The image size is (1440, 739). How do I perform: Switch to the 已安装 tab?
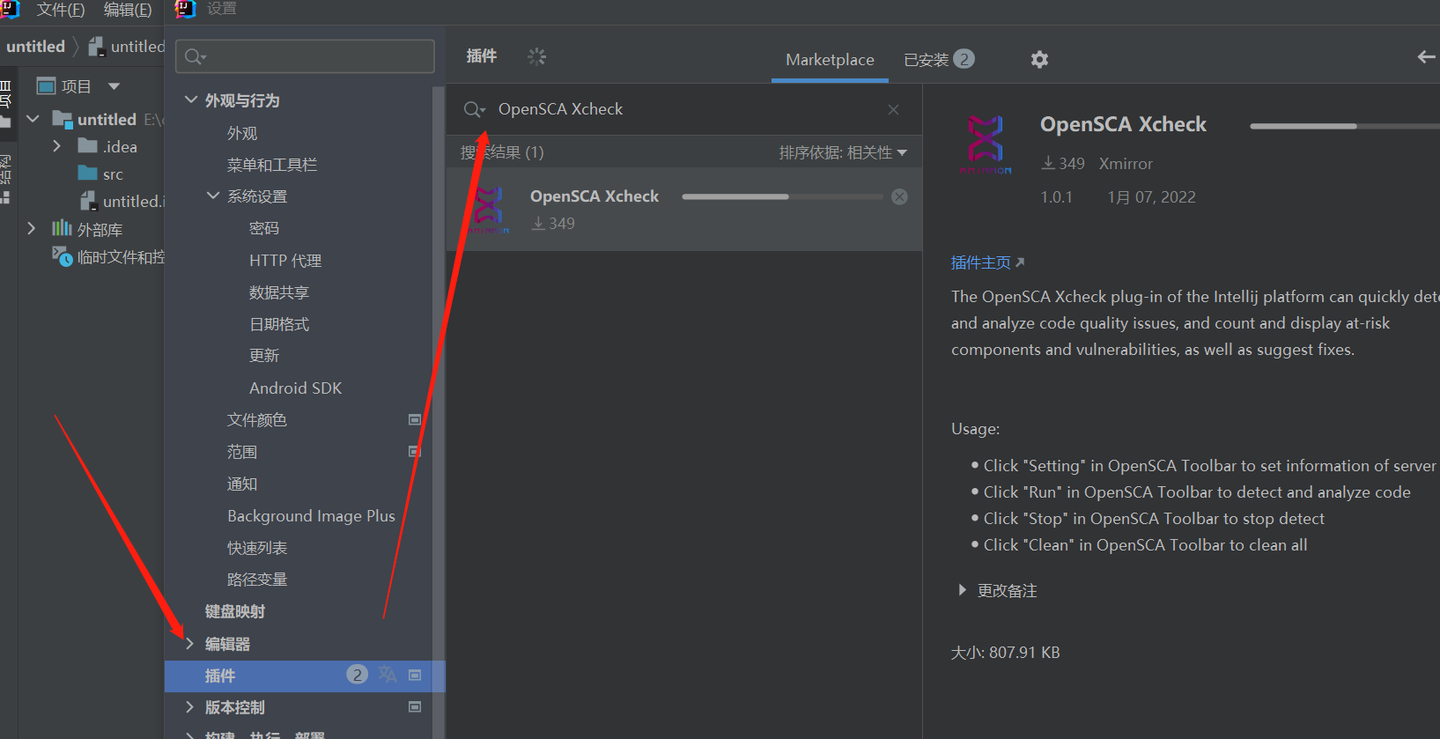coord(937,60)
